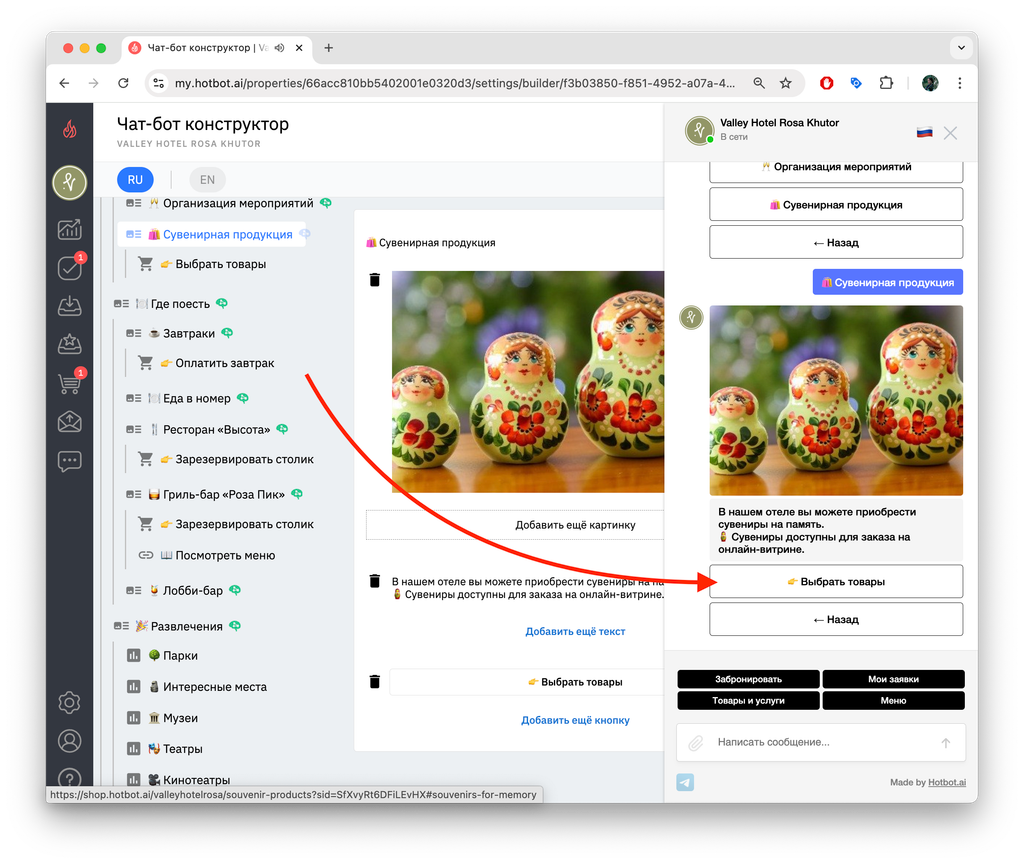The image size is (1024, 864).
Task: Delete the 'Выбрать товары' button via trash icon
Action: [x=374, y=681]
